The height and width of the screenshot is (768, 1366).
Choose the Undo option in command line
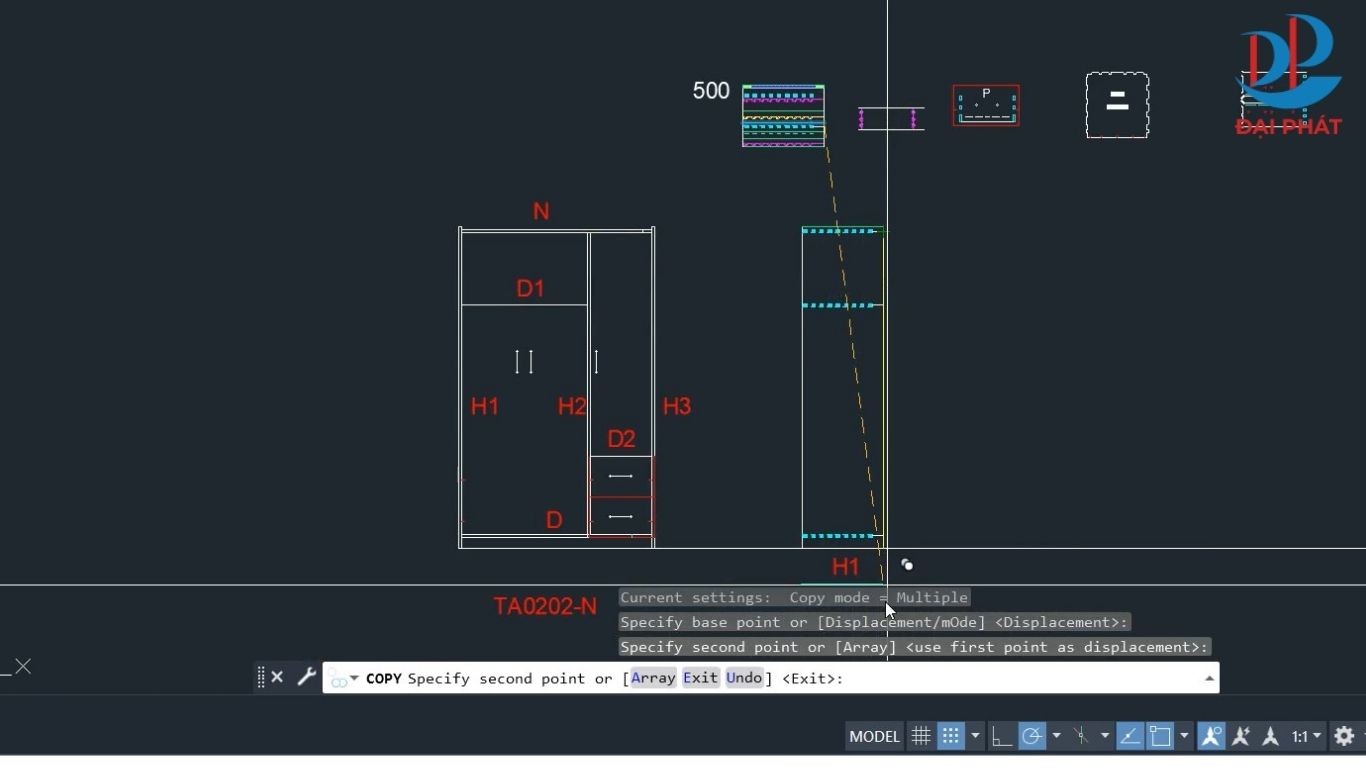click(744, 678)
